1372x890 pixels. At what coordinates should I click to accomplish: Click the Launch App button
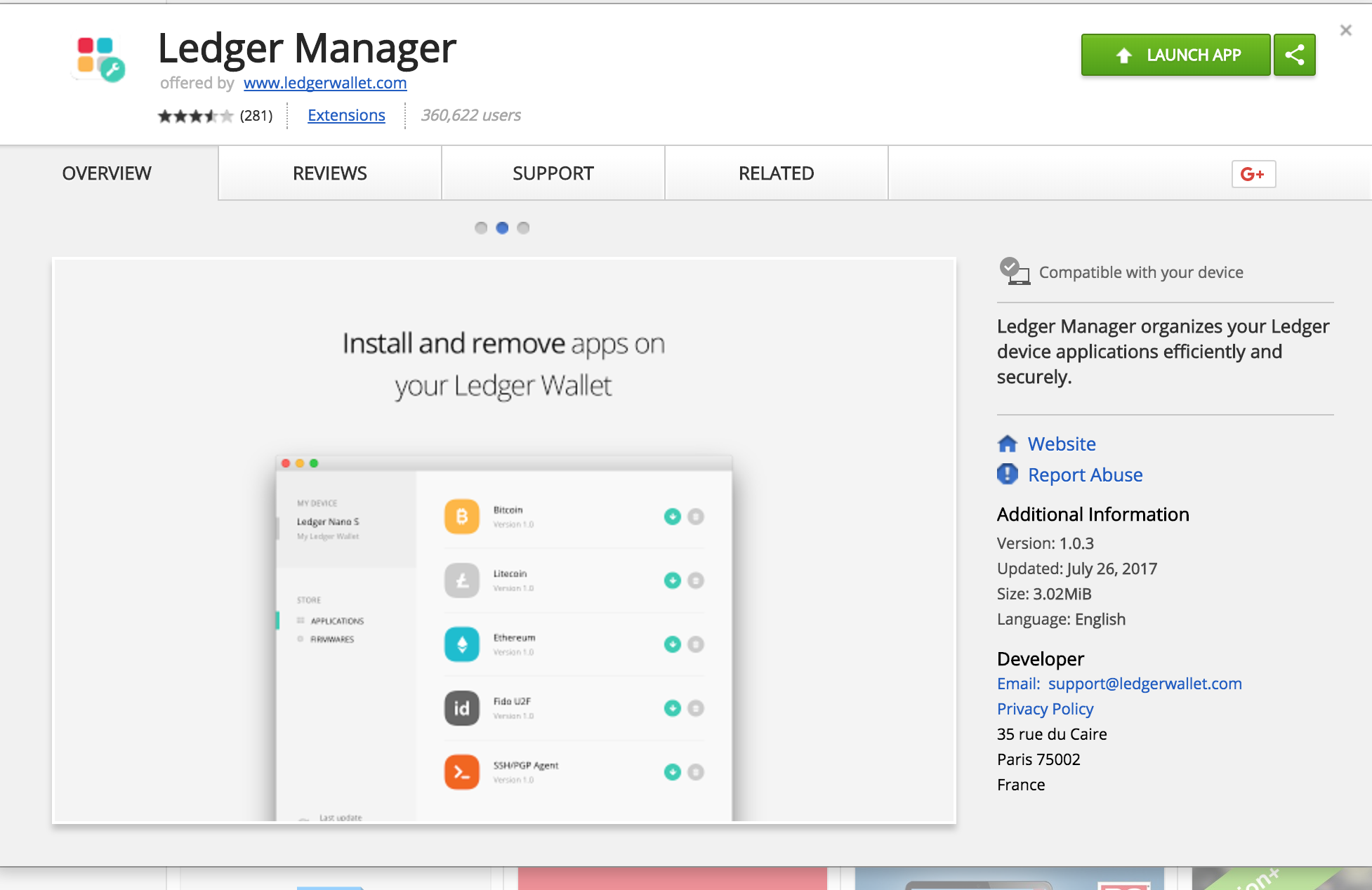[1176, 55]
